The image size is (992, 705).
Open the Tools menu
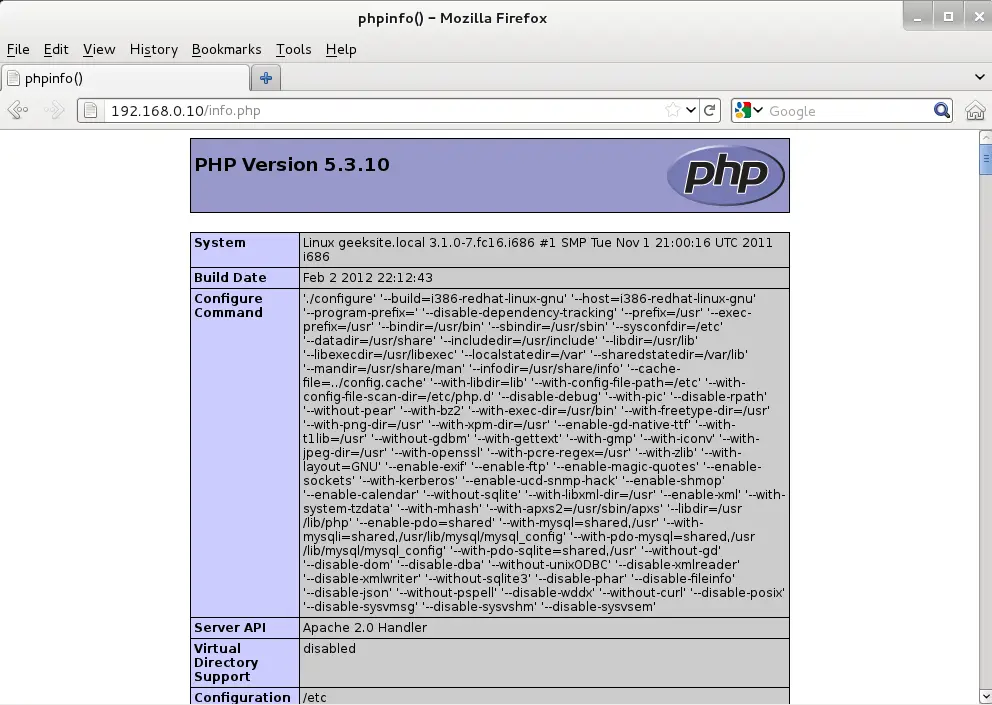click(294, 49)
